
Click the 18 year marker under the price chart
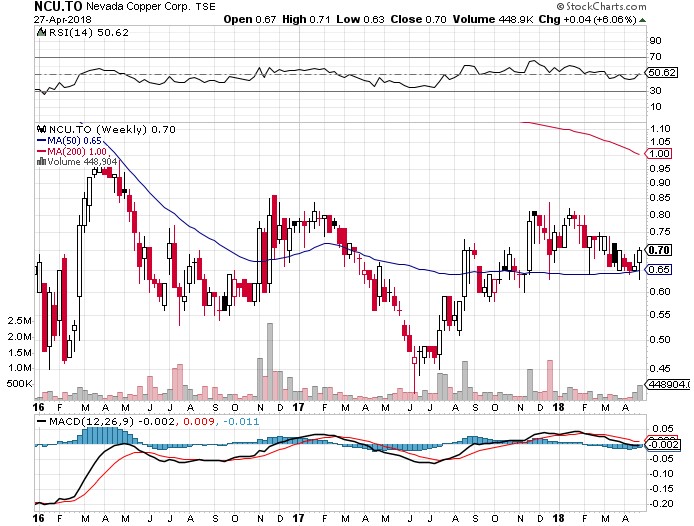559,406
